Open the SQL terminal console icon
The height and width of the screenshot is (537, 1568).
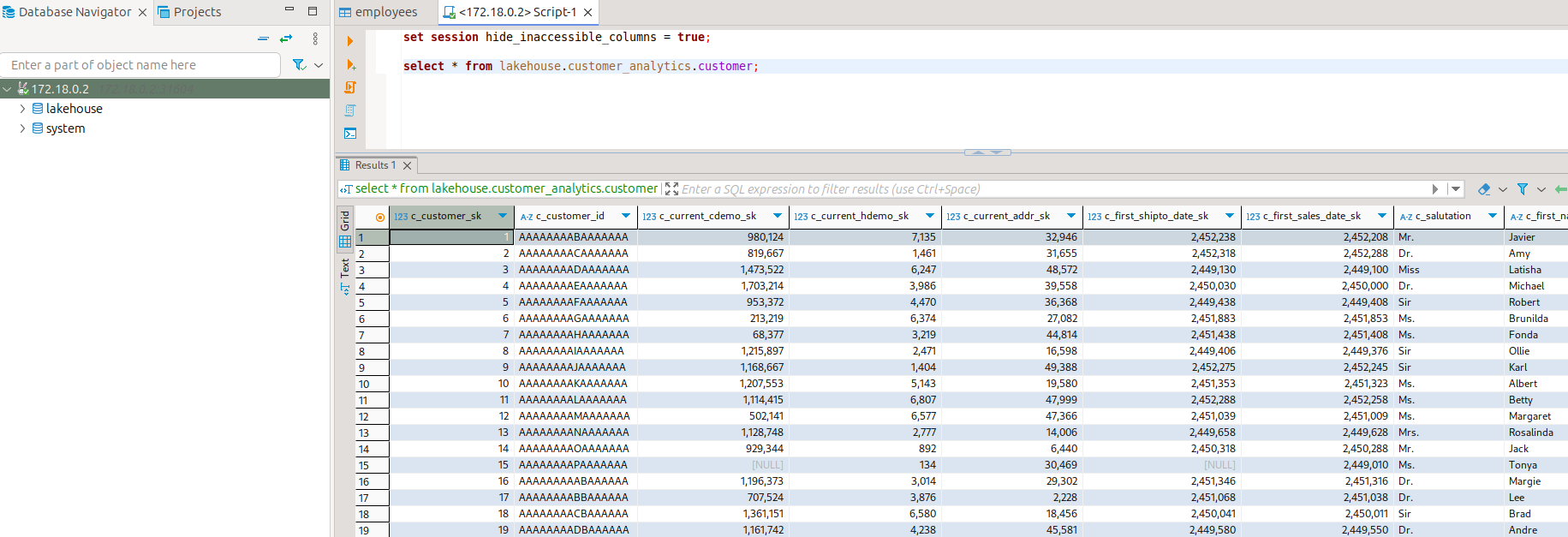pyautogui.click(x=350, y=134)
